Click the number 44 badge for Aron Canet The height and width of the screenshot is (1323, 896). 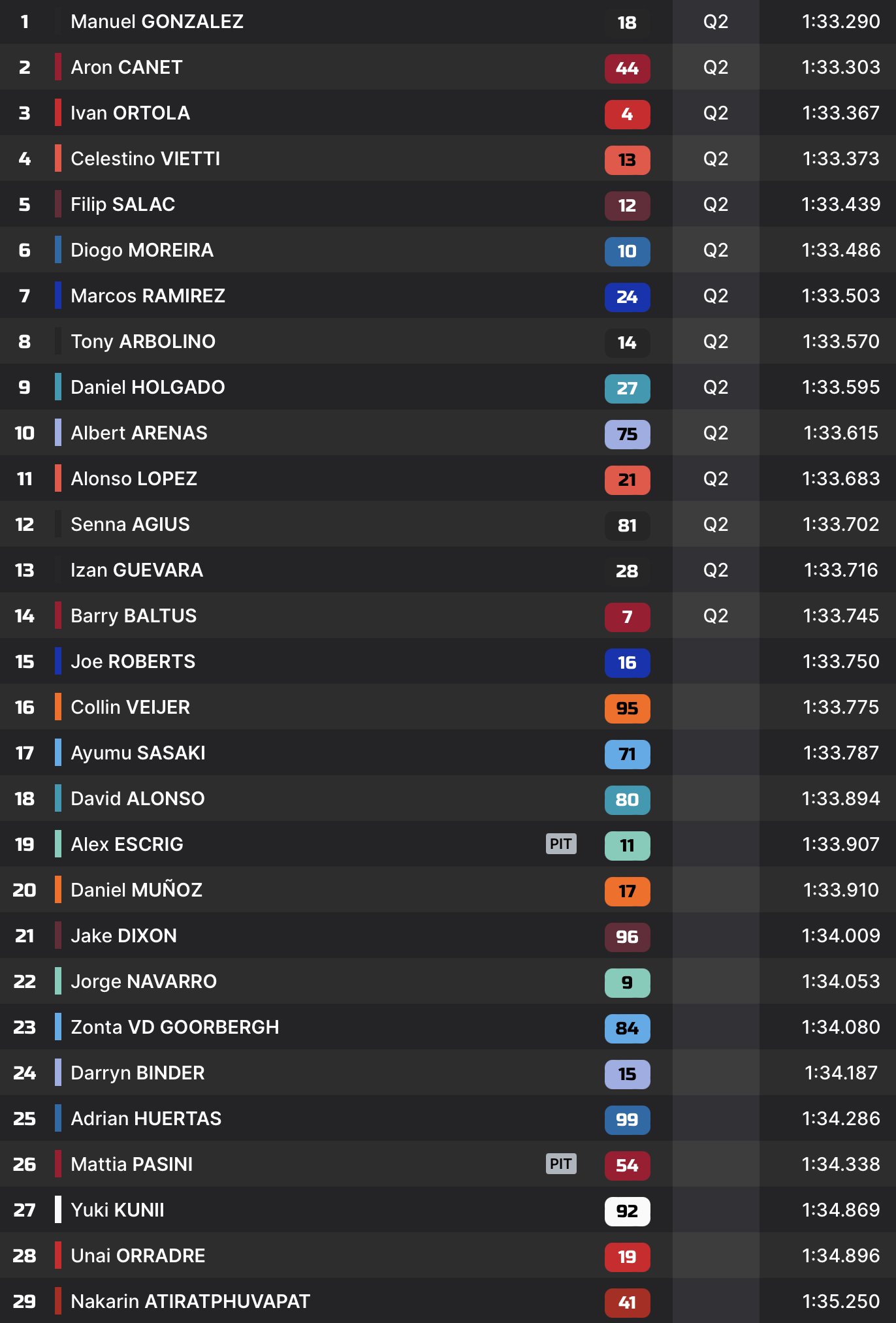[627, 69]
